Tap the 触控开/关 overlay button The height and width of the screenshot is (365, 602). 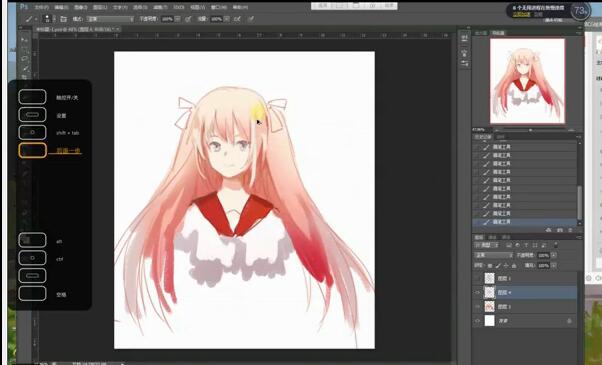32,97
